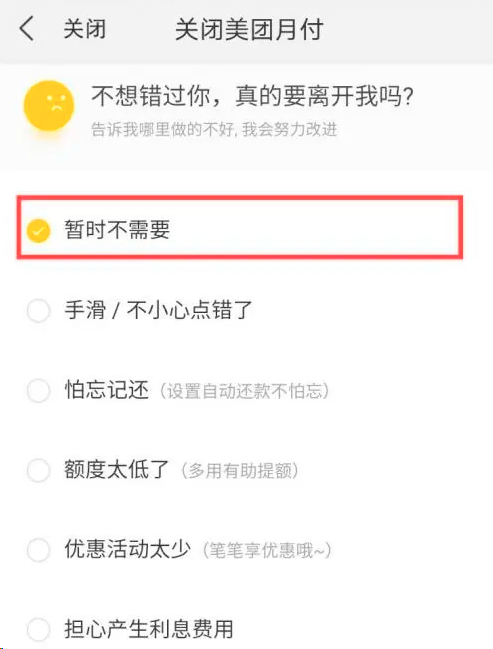Select the 优惠活动太少 radio circle
The width and height of the screenshot is (493, 649).
point(38,550)
